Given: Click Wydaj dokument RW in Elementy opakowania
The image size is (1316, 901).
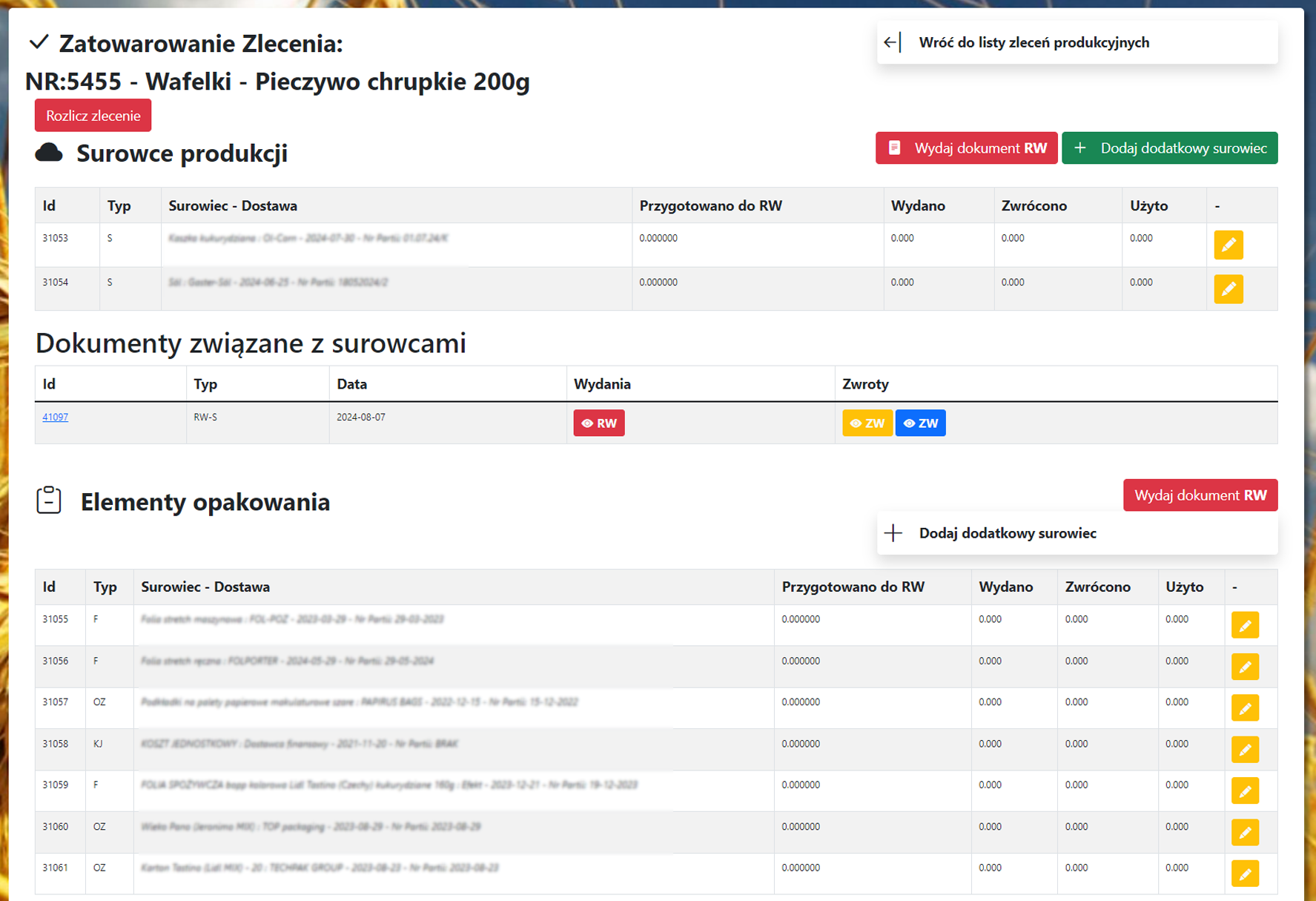Looking at the screenshot, I should (x=1200, y=495).
